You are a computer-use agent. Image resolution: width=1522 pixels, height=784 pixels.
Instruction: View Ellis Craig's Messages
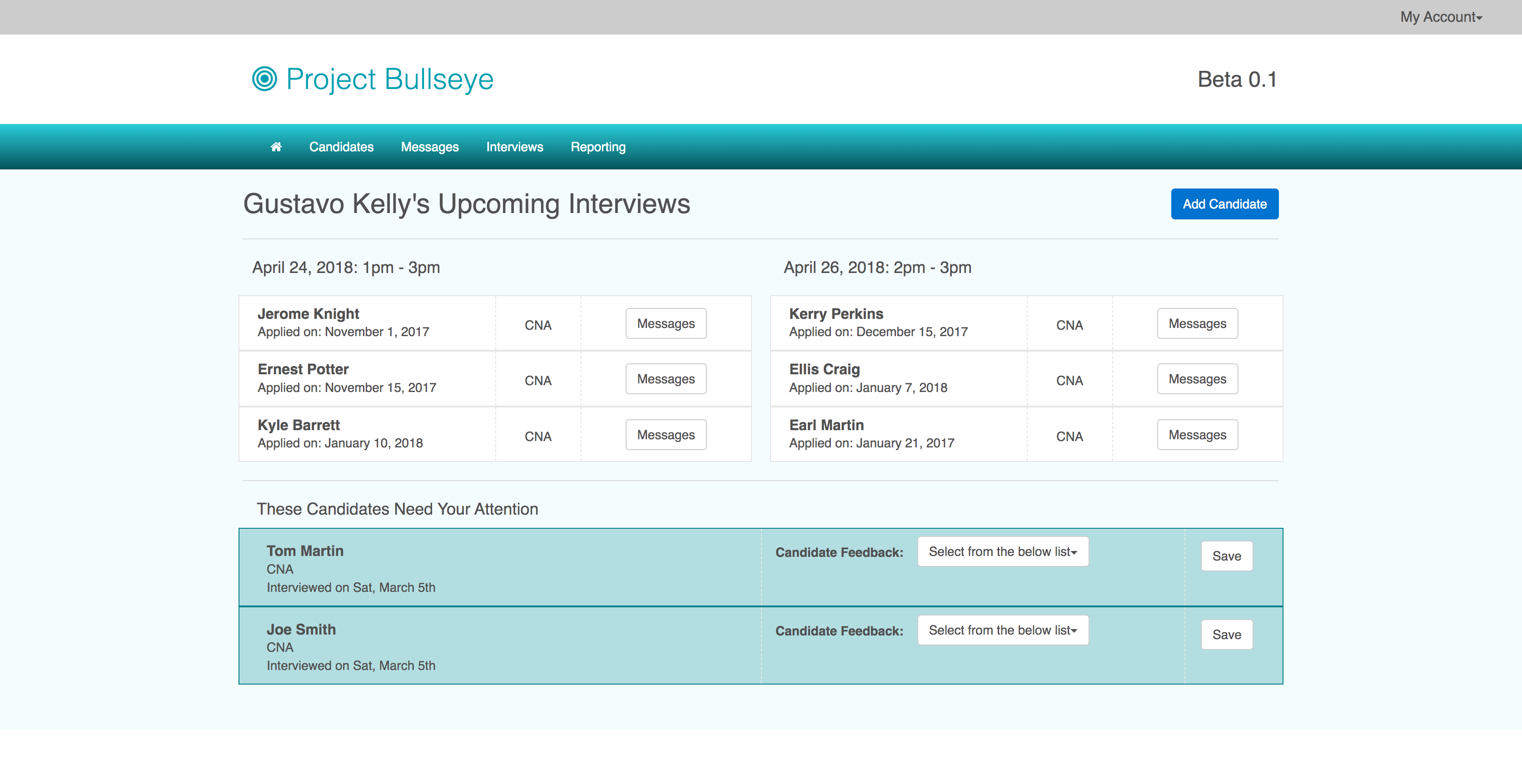[1196, 379]
